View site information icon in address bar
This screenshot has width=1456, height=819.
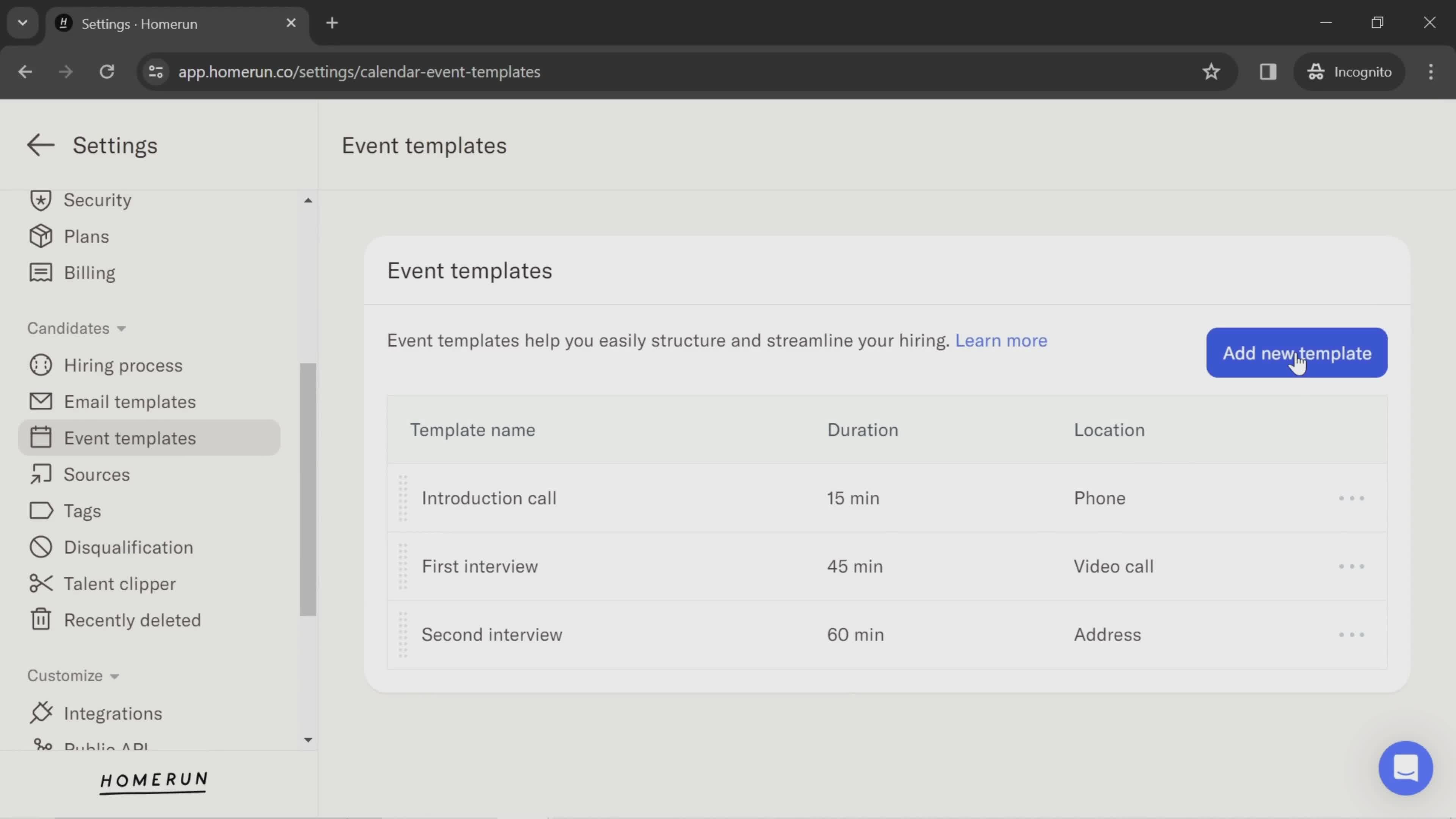click(x=155, y=72)
